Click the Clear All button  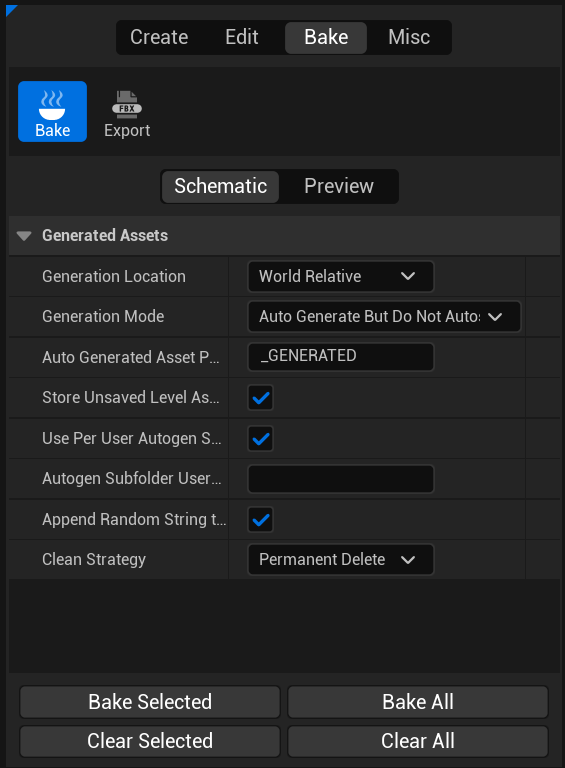pos(418,741)
